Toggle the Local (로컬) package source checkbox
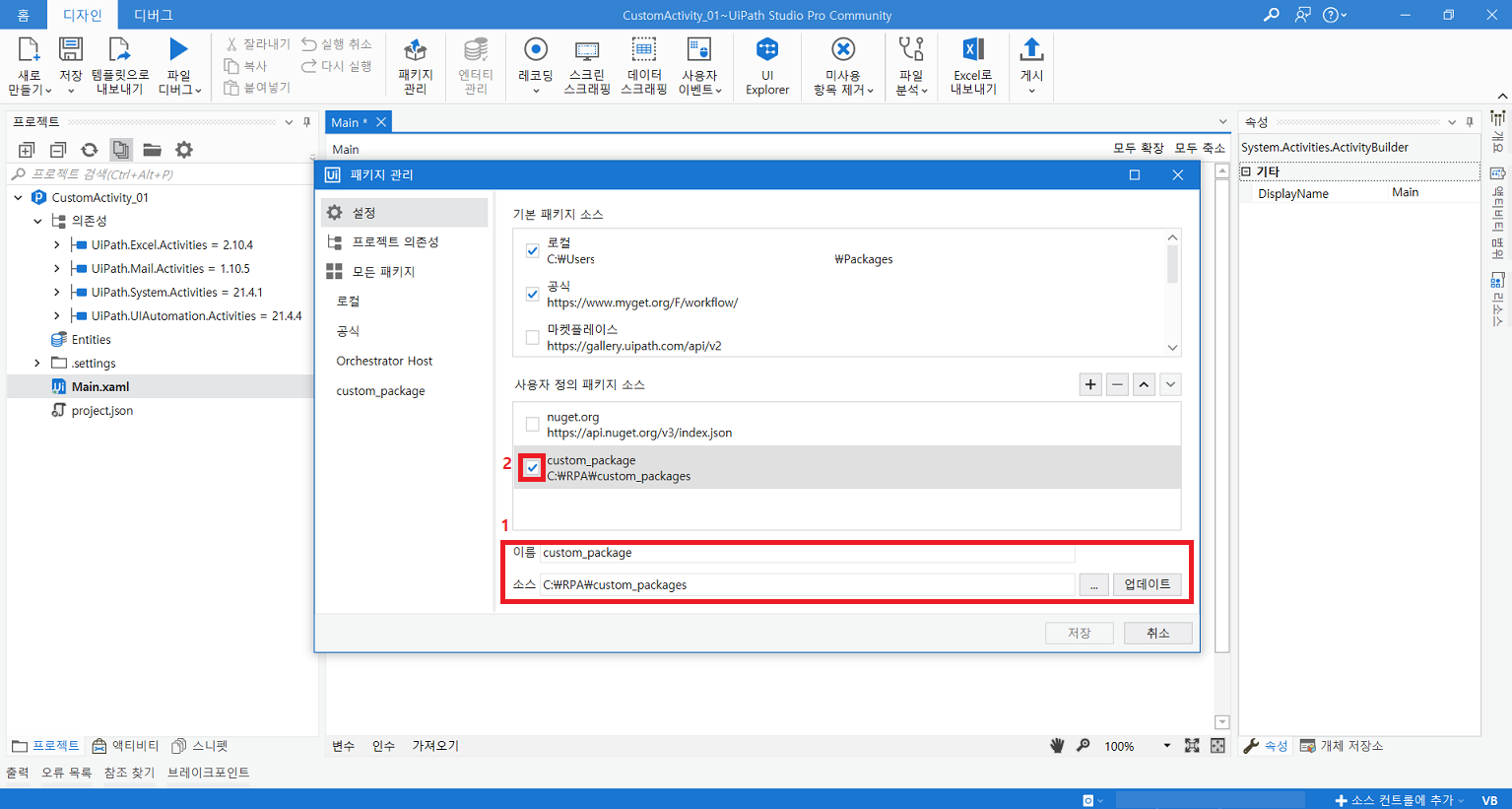 pyautogui.click(x=533, y=250)
